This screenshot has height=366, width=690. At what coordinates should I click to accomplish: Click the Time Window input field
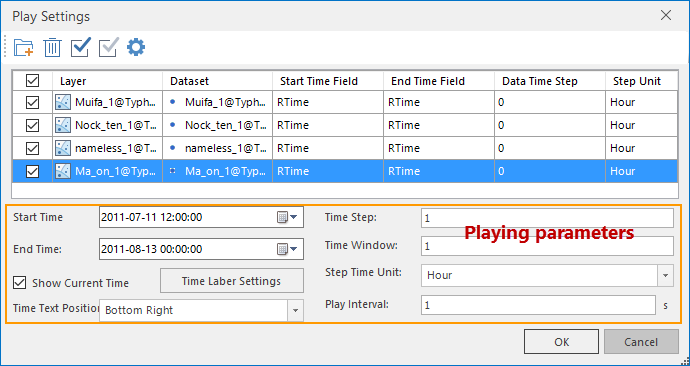pos(547,246)
